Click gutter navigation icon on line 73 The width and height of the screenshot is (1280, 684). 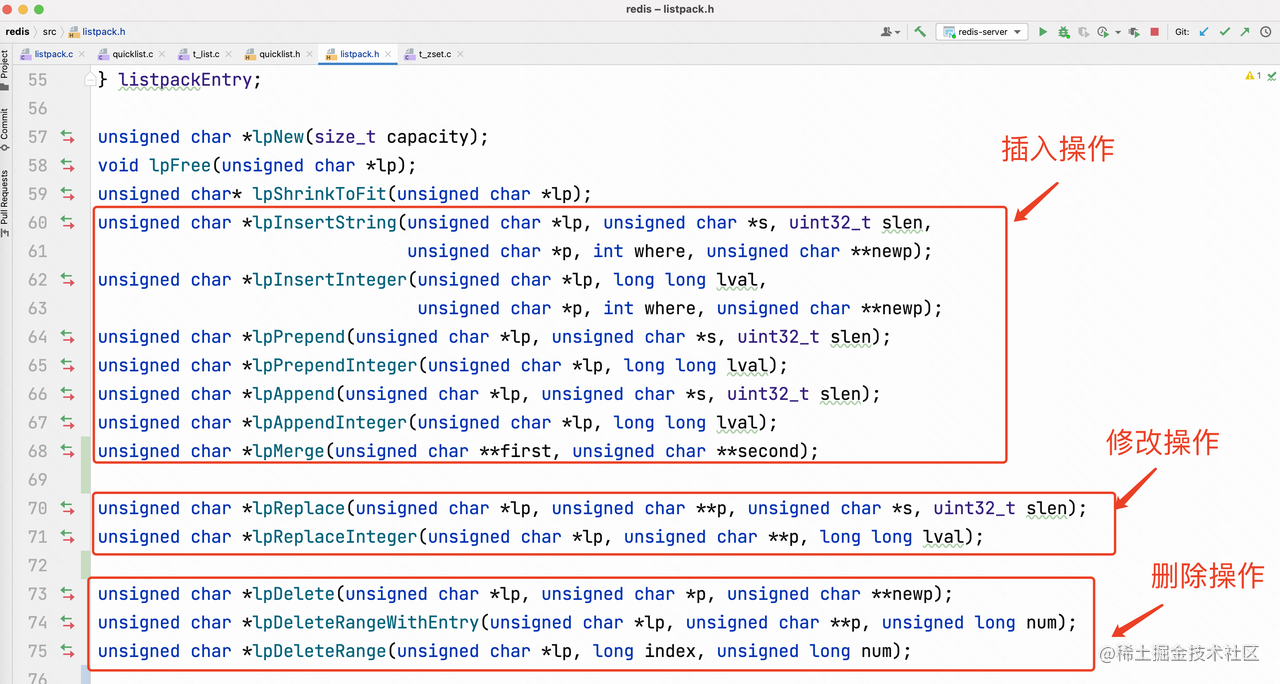(68, 594)
